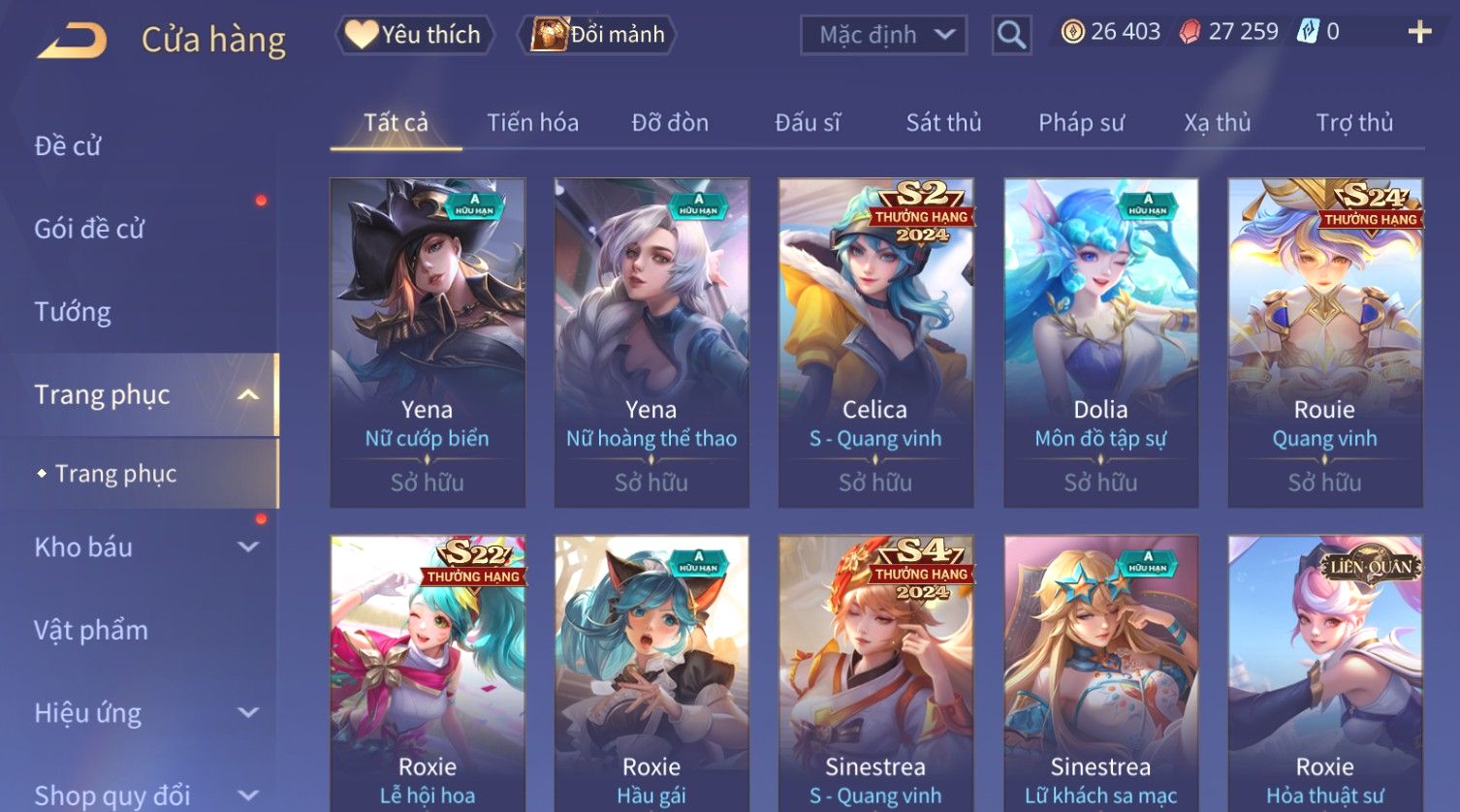Viewport: 1460px width, 812px height.
Task: Switch to the Pháp sư tab
Action: [1081, 123]
